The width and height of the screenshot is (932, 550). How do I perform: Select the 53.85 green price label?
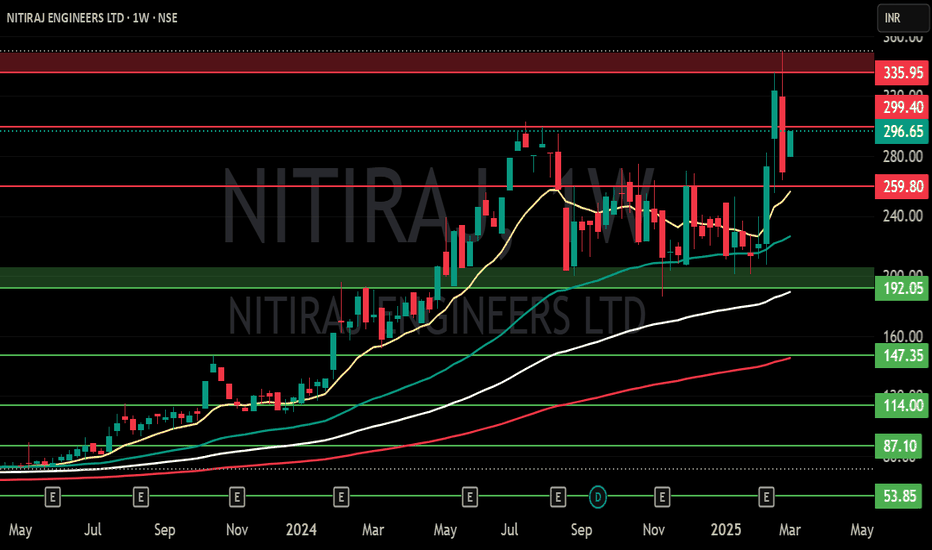[899, 496]
